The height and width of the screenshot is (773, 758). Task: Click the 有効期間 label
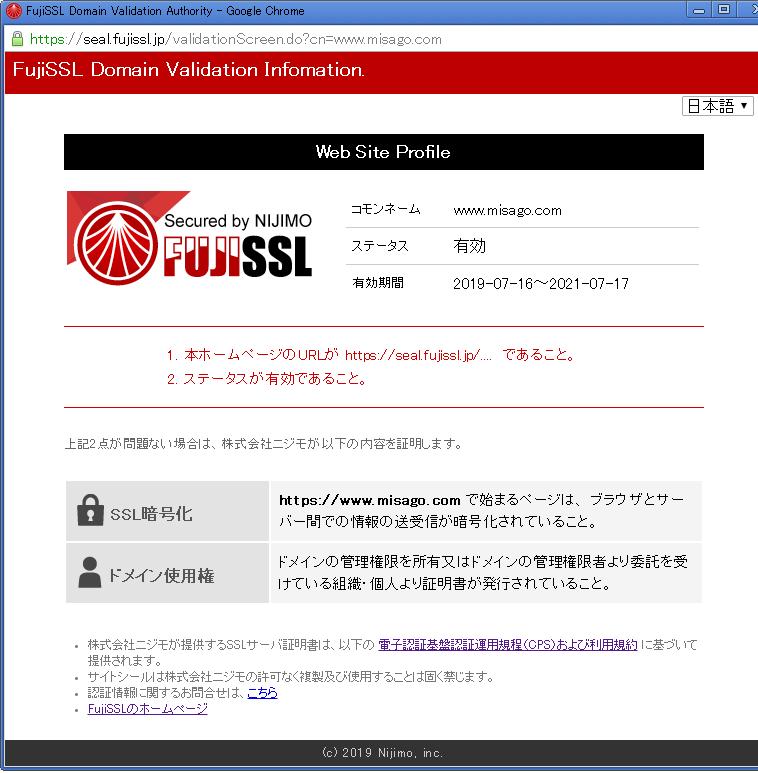378,282
